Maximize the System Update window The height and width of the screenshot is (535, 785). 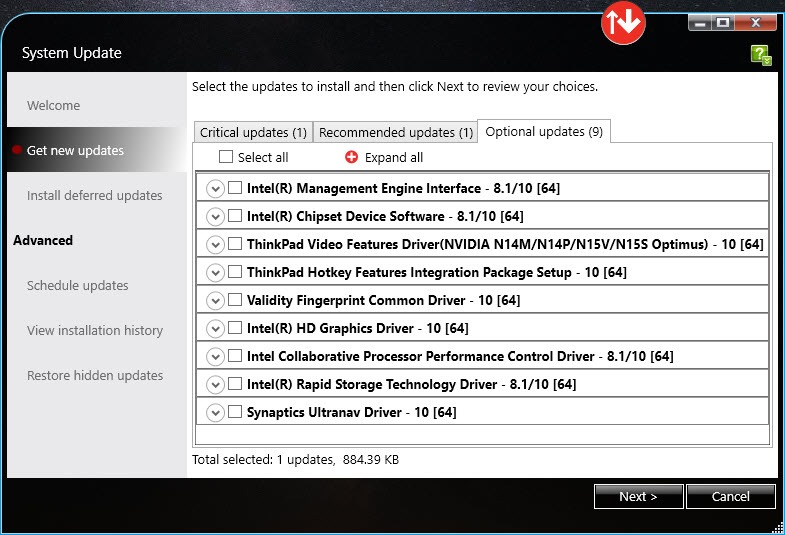point(723,23)
